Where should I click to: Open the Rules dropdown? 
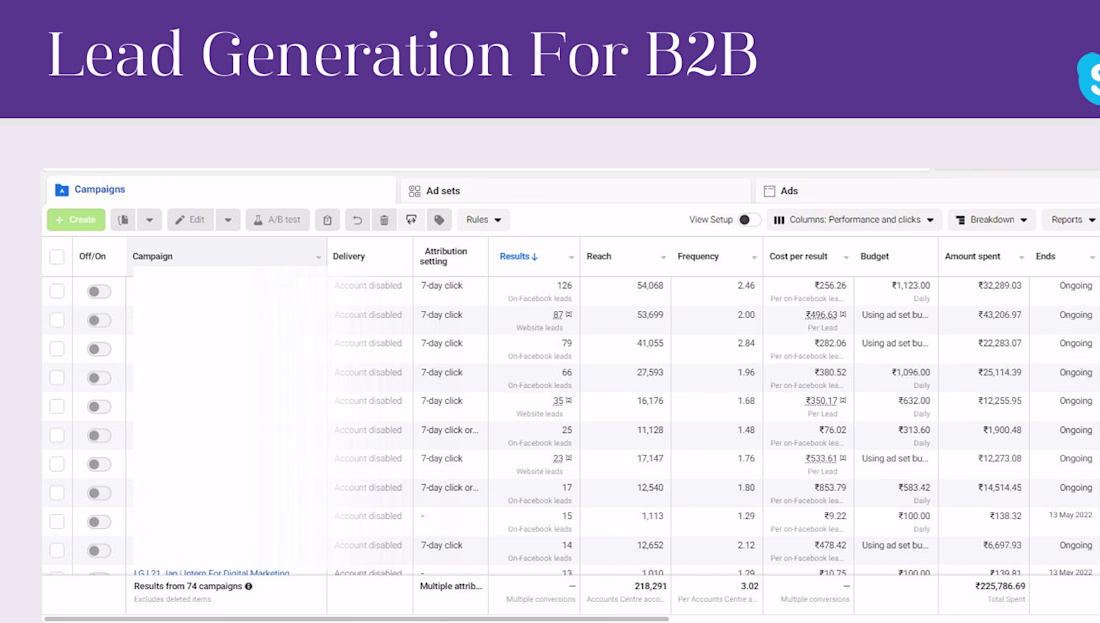click(x=483, y=220)
